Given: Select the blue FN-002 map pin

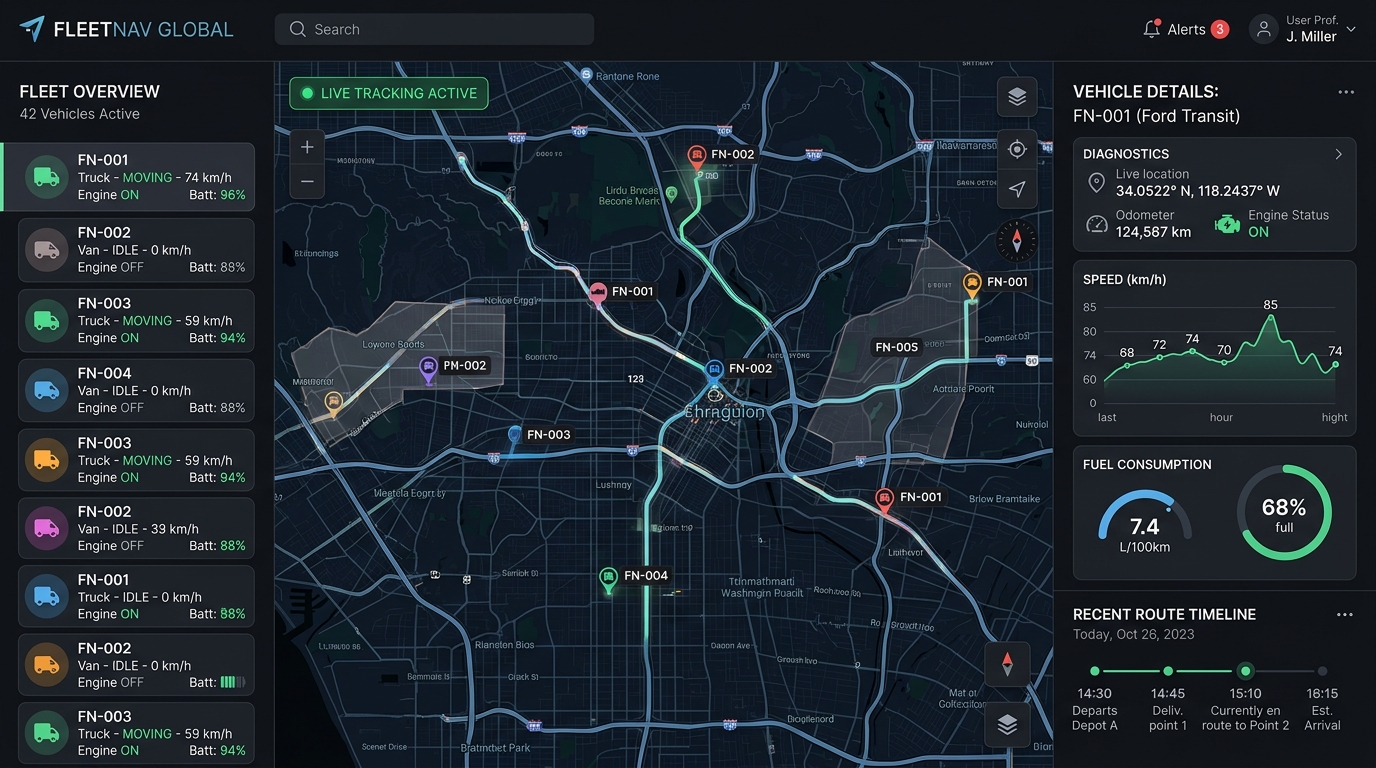Looking at the screenshot, I should 714,372.
